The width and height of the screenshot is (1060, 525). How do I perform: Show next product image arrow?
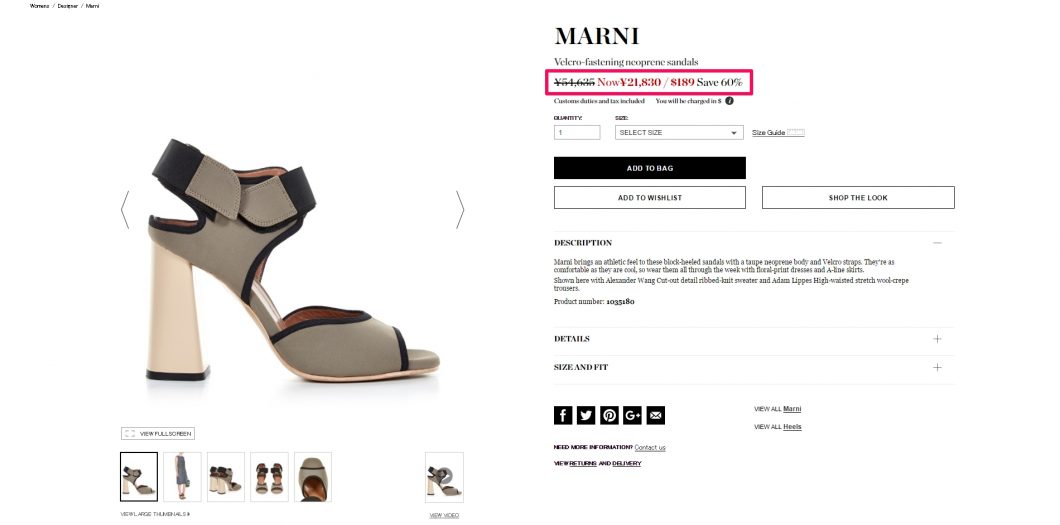click(x=460, y=209)
